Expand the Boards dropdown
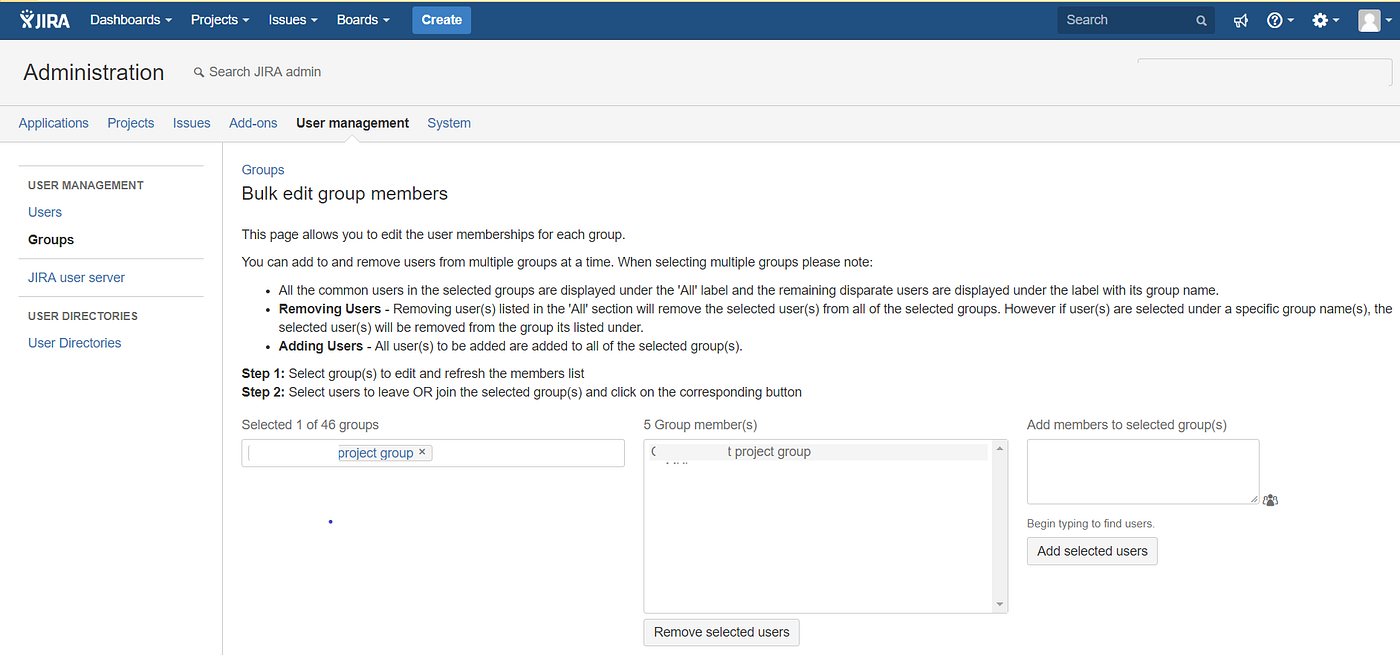The width and height of the screenshot is (1400, 655). click(362, 19)
